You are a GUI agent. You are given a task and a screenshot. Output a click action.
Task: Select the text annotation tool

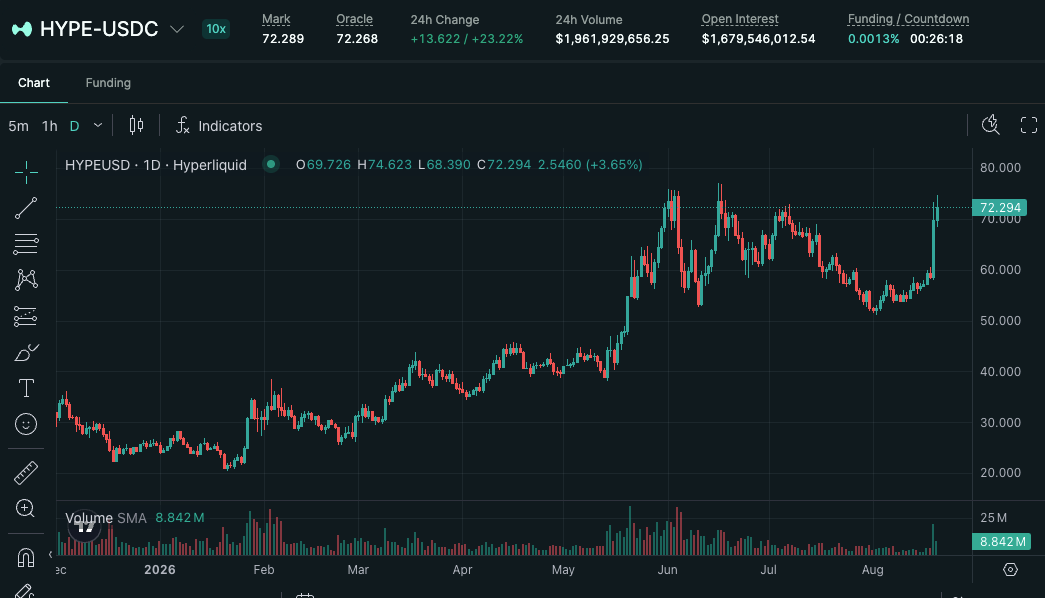coord(26,388)
